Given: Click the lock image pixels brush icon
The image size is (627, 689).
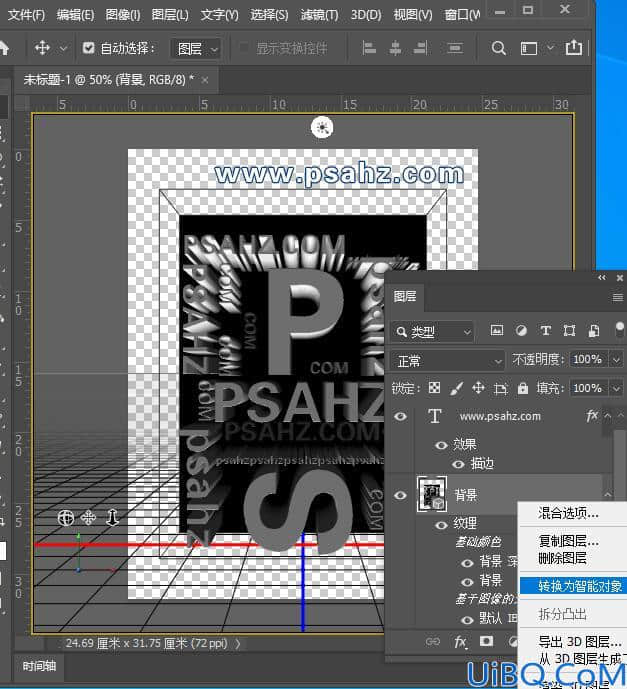Looking at the screenshot, I should click(x=457, y=388).
